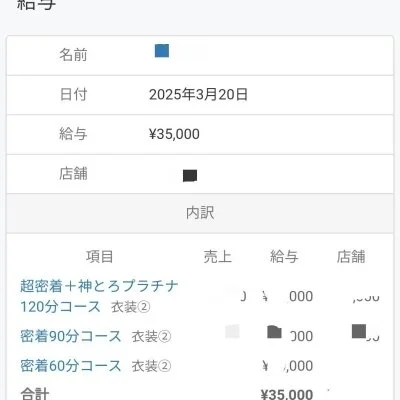Open the 密着90分コース link
Image resolution: width=400 pixels, height=400 pixels.
[x=71, y=336]
